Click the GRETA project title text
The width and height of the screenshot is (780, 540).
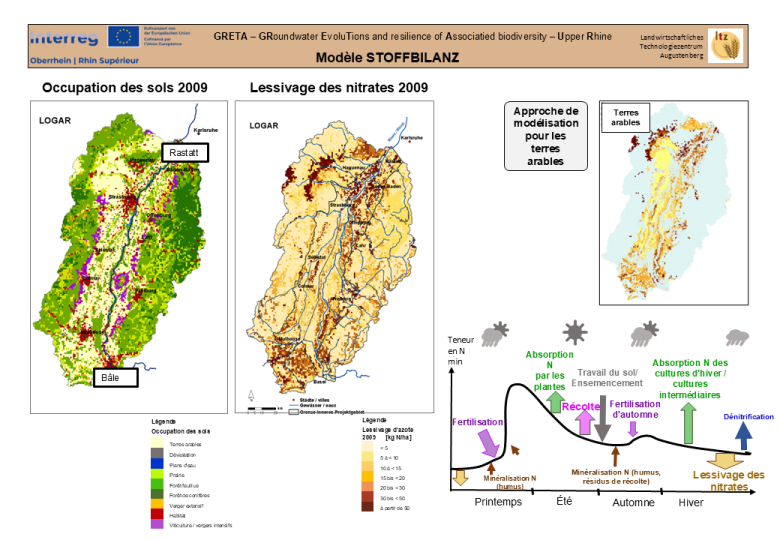point(413,36)
